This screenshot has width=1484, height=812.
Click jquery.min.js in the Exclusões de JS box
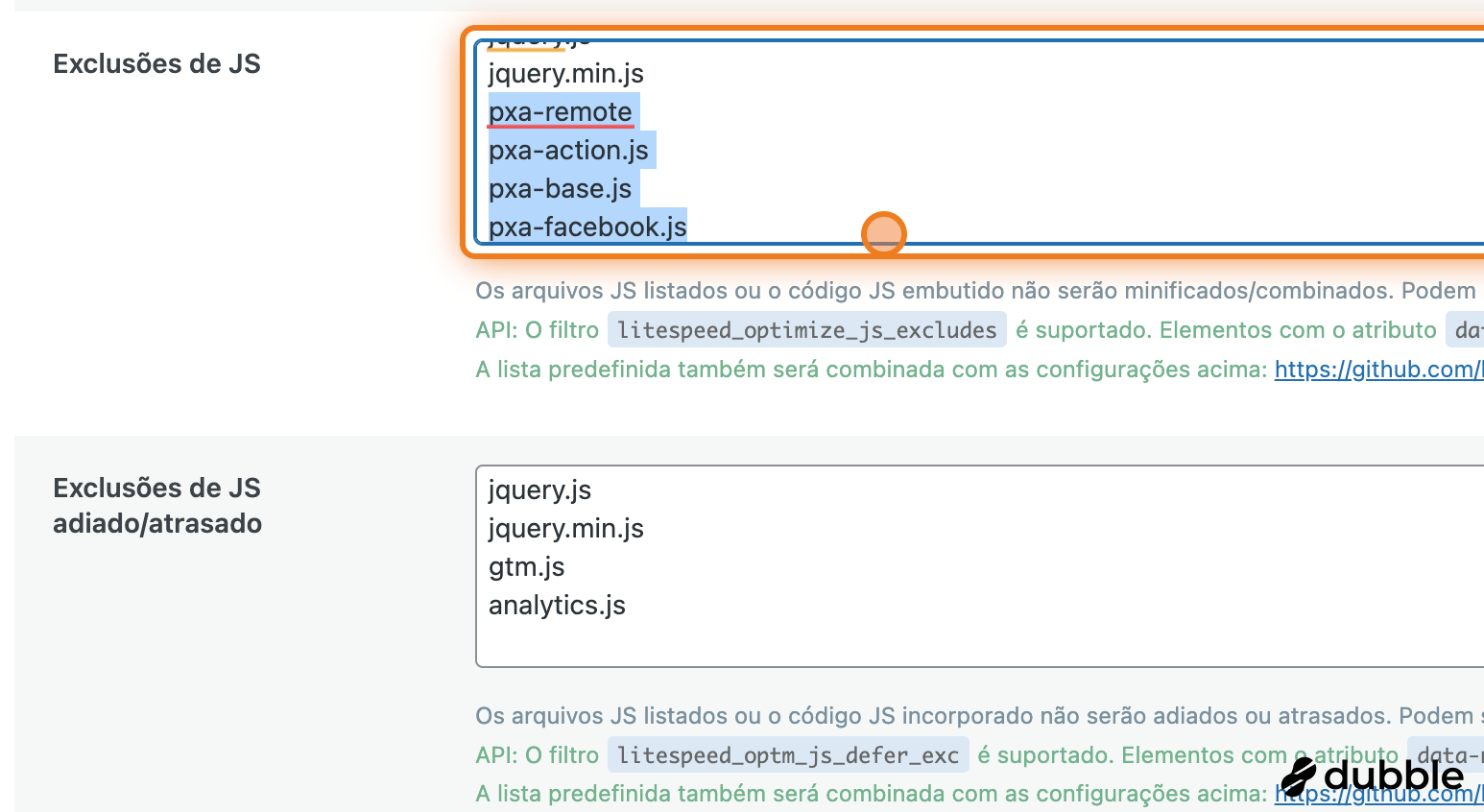[x=565, y=74]
